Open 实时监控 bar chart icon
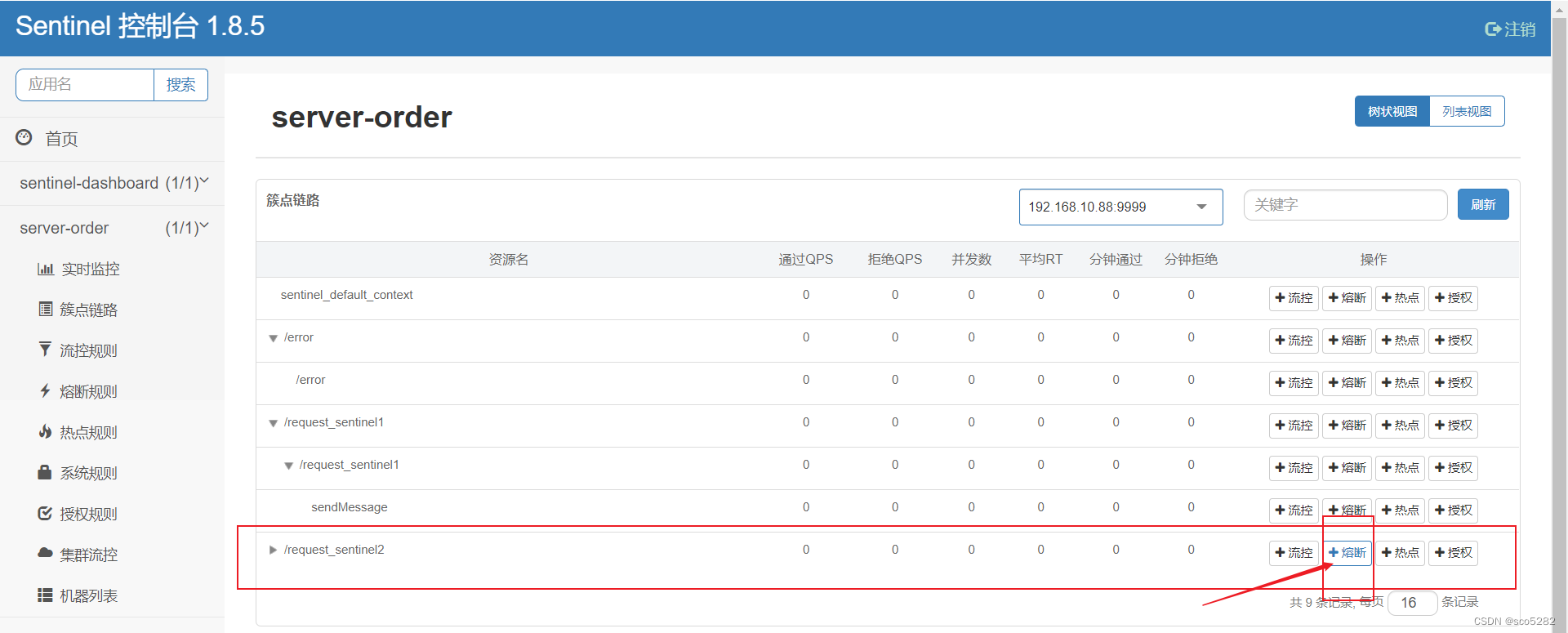 coord(46,269)
